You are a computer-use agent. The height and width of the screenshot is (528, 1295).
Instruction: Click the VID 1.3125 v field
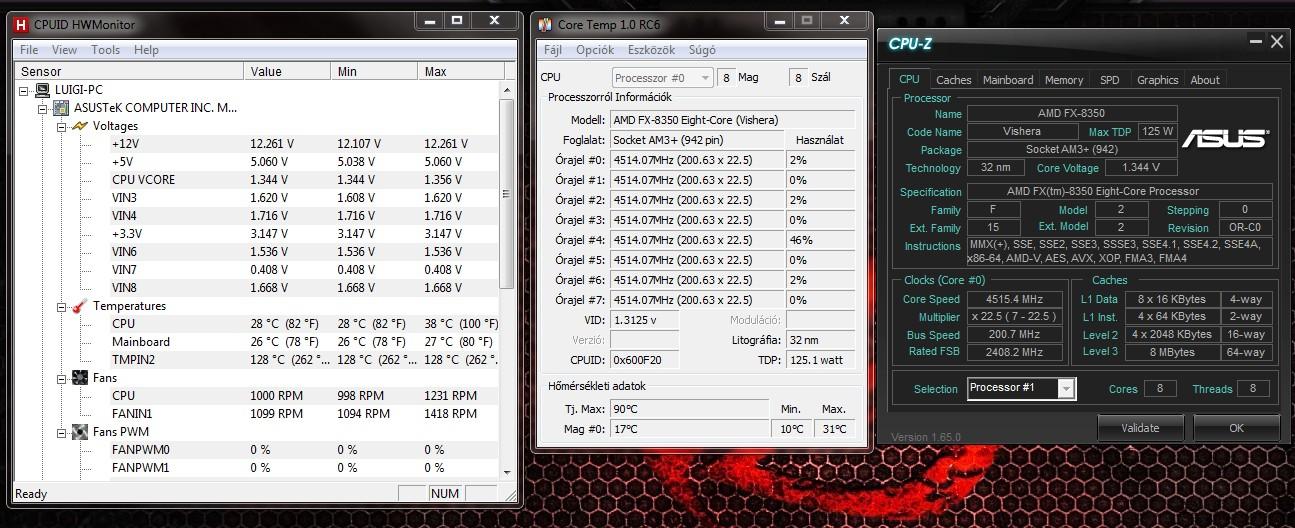(646, 320)
